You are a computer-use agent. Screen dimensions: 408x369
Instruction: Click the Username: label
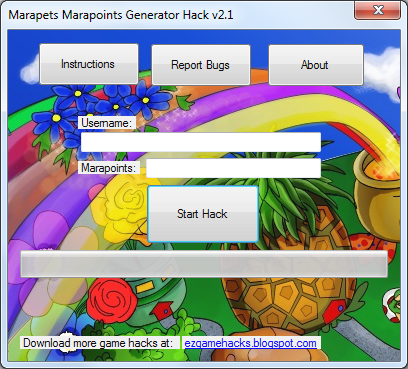pos(107,123)
